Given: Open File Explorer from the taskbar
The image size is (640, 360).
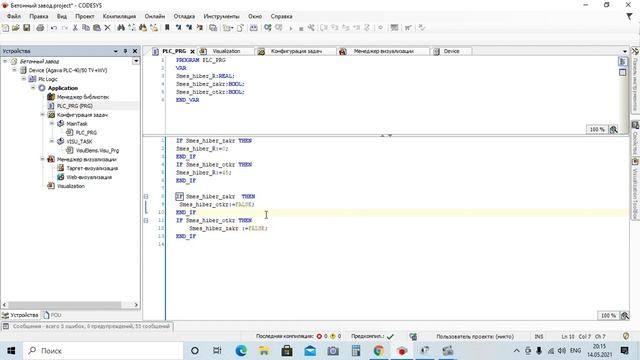Looking at the screenshot, I should [x=264, y=351].
